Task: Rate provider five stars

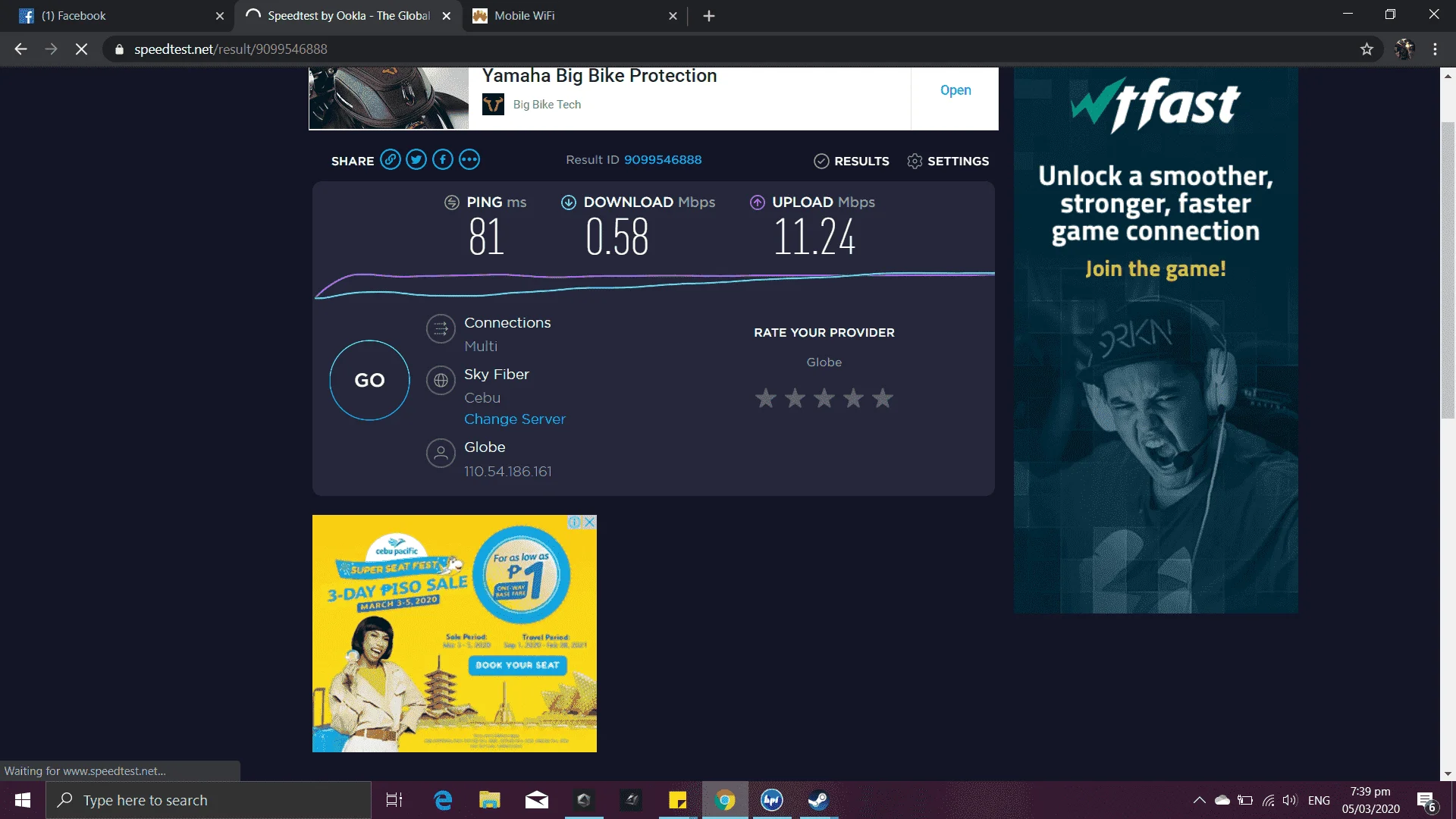Action: [x=883, y=398]
